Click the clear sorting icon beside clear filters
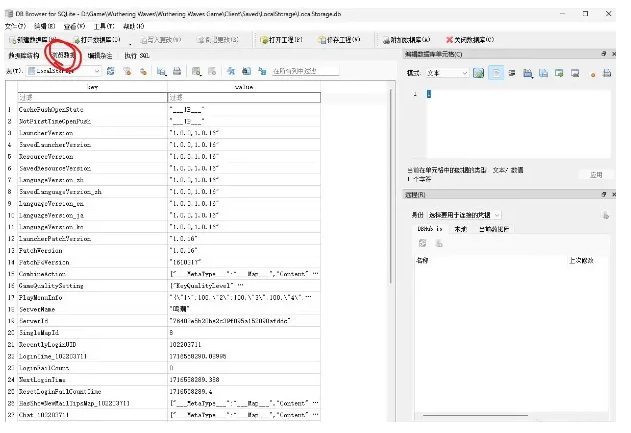Image resolution: width=631 pixels, height=433 pixels. coord(143,71)
